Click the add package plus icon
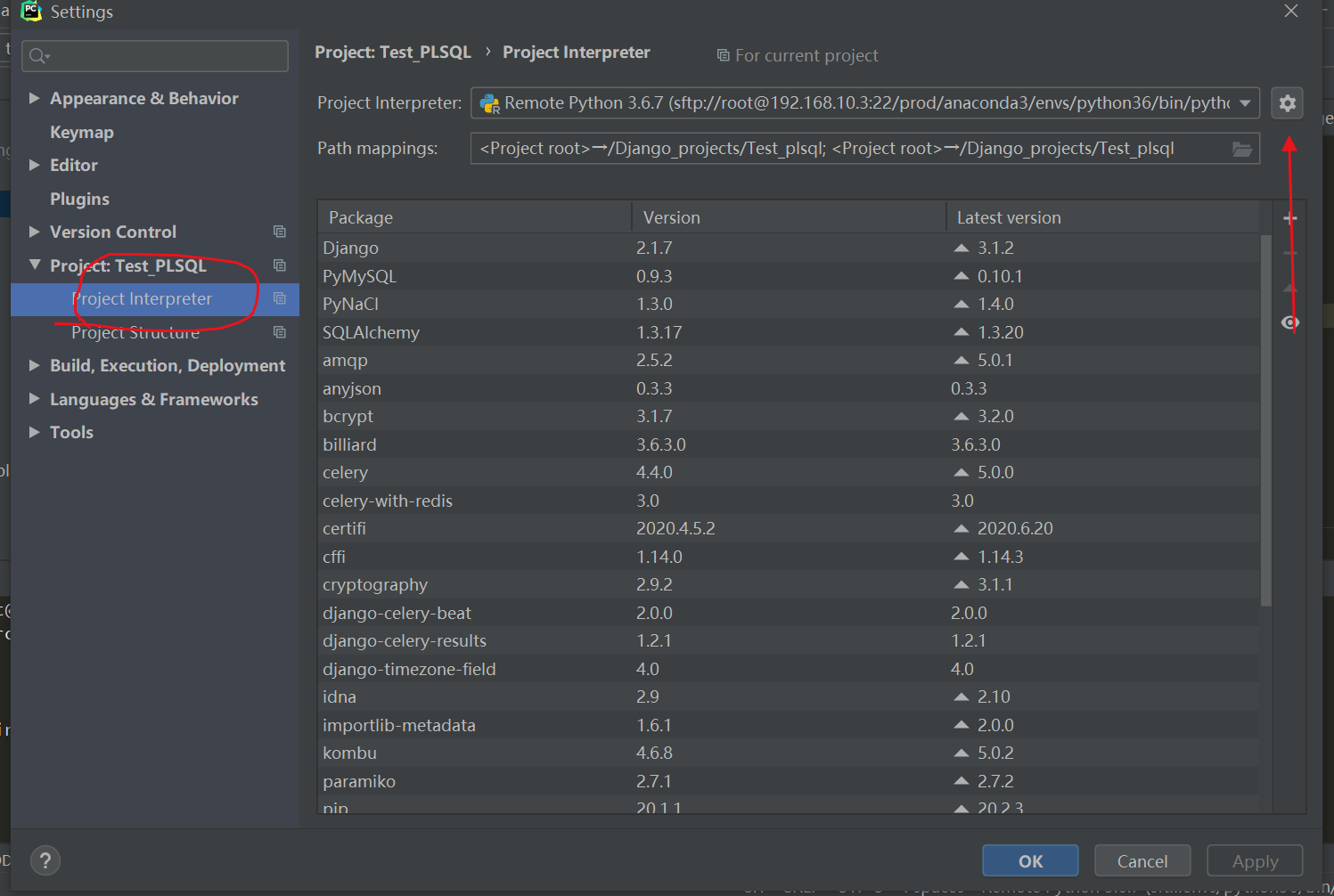Screen dimensions: 1334x896 tap(1289, 218)
